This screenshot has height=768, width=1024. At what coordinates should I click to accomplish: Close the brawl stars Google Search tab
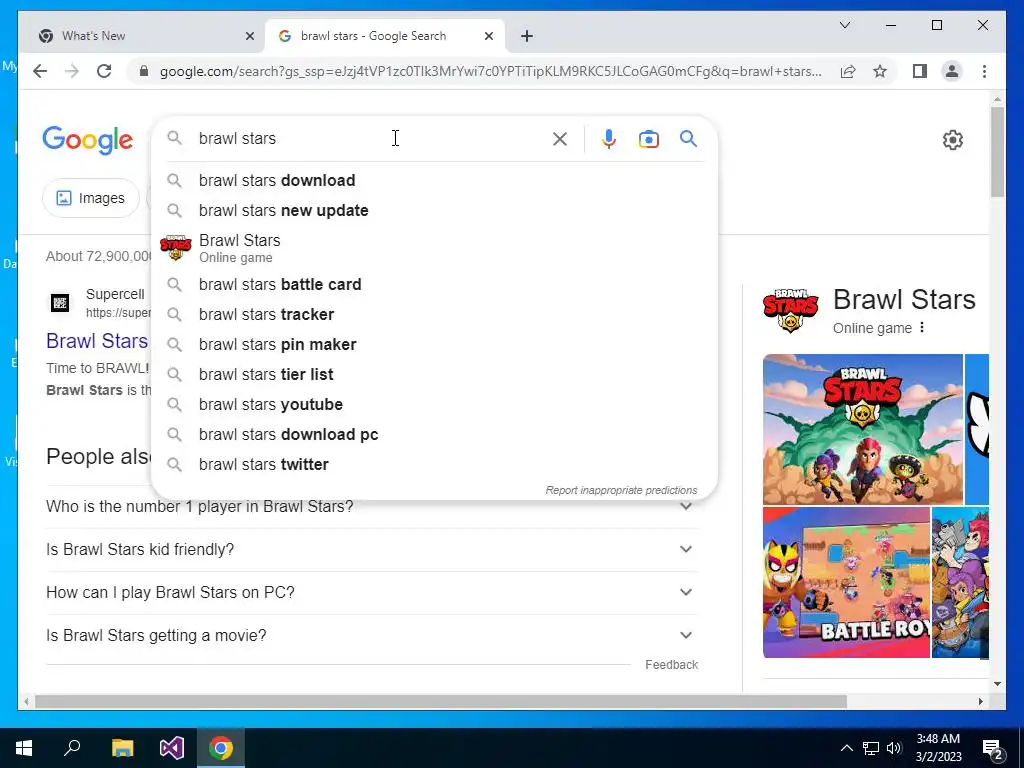(x=488, y=36)
